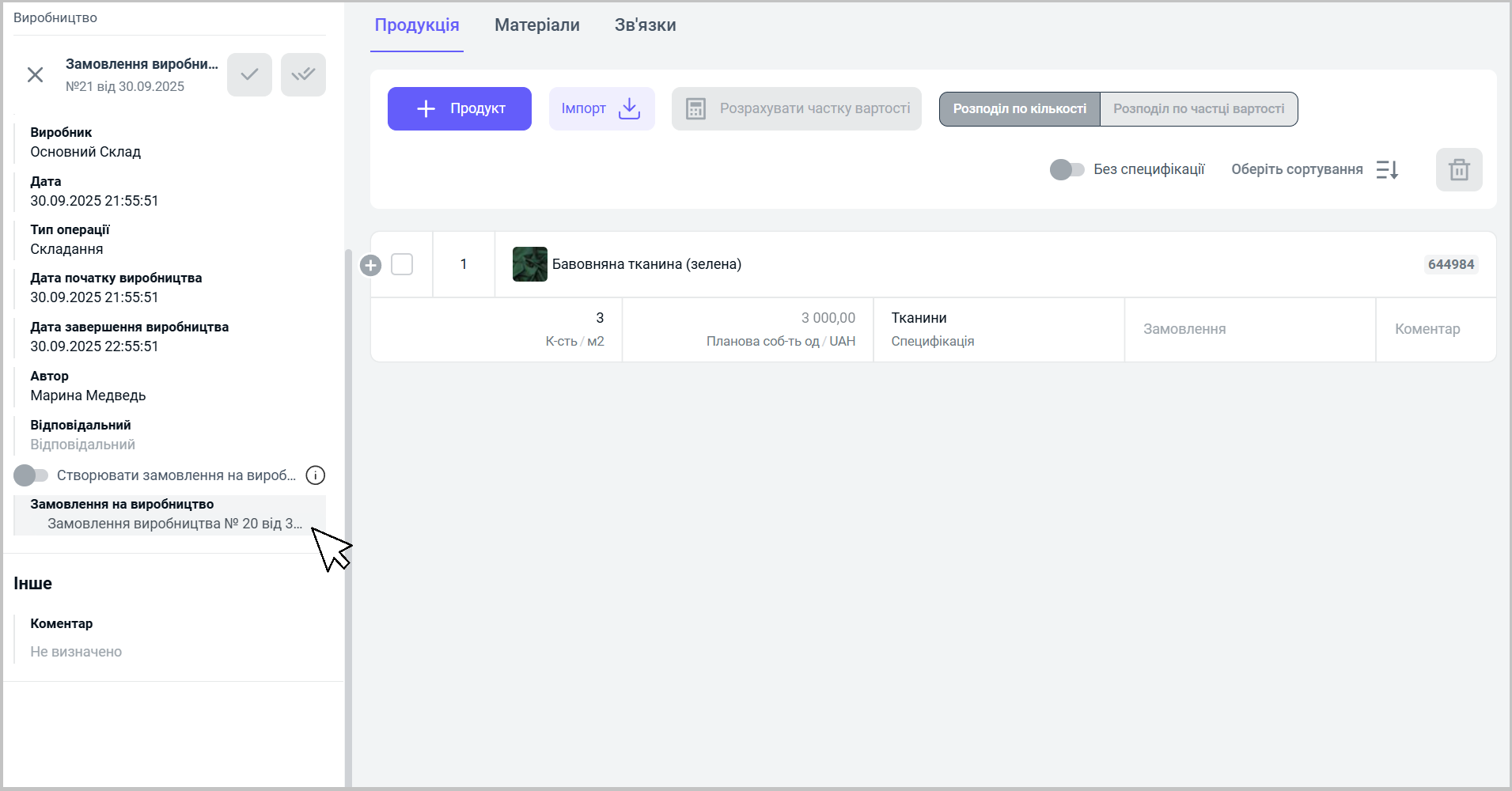Close the production order panel
The image size is (1512, 791).
(x=35, y=75)
